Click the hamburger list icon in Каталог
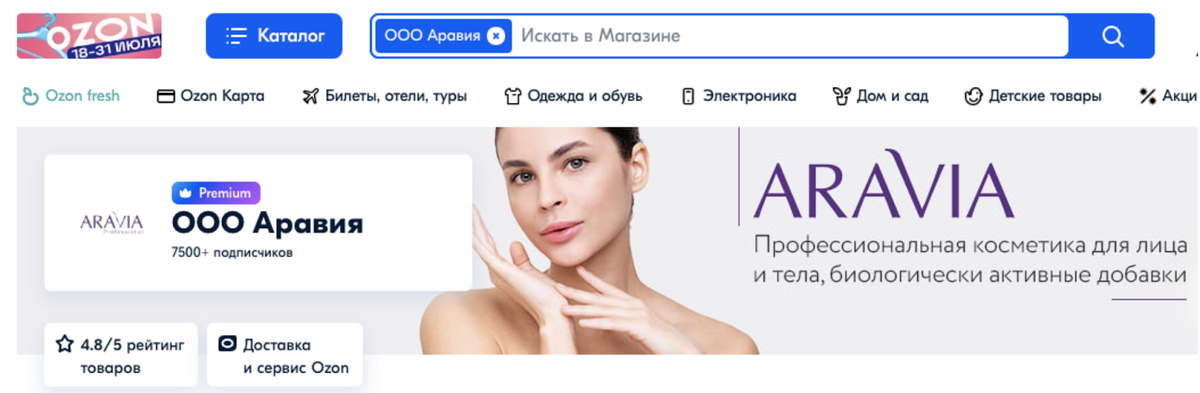Screen dimensions: 1200x393 click(x=236, y=36)
